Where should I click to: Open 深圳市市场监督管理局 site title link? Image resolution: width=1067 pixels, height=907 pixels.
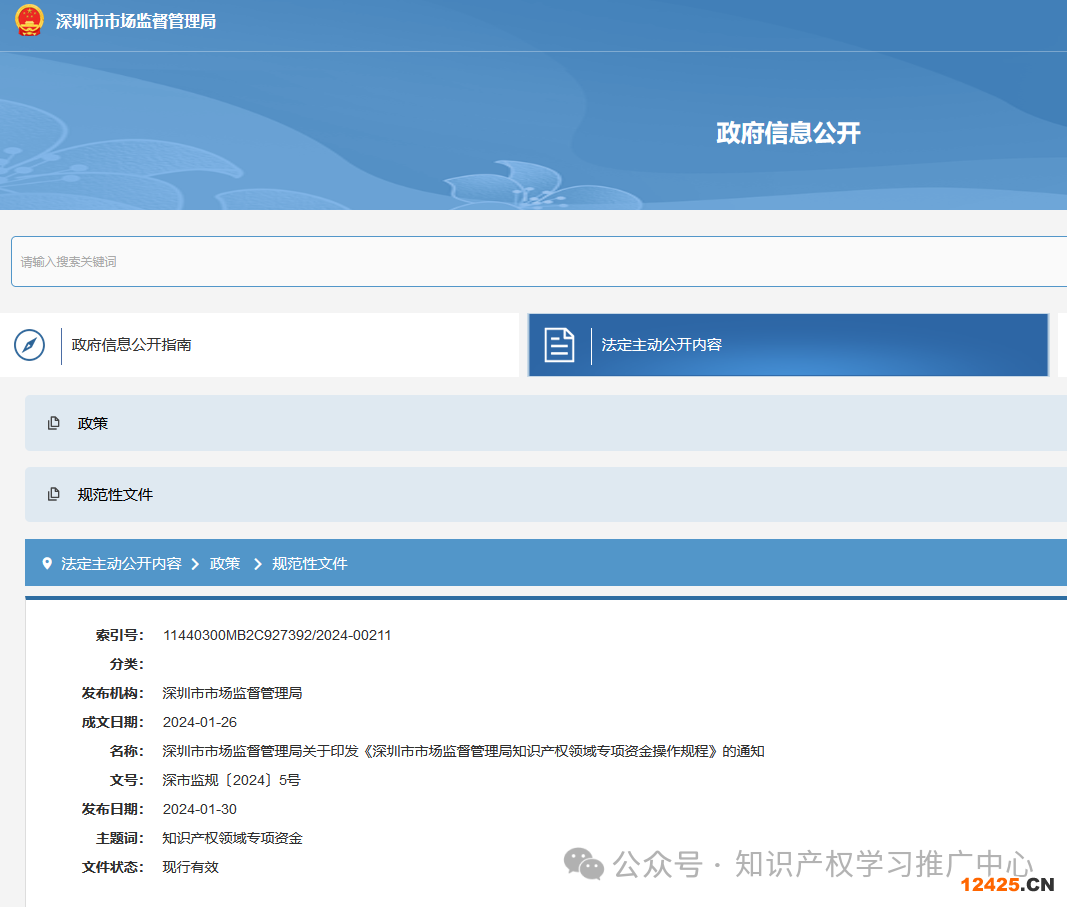136,22
